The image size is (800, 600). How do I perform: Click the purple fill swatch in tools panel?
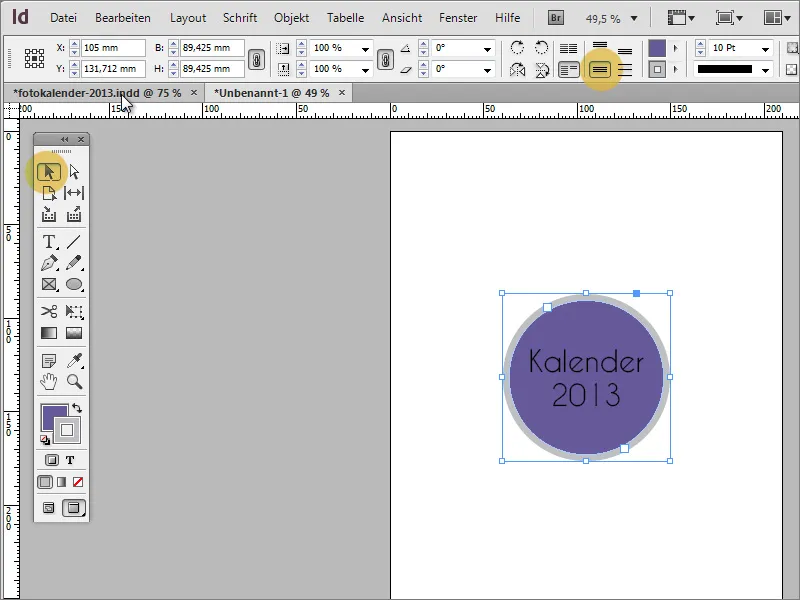click(51, 414)
